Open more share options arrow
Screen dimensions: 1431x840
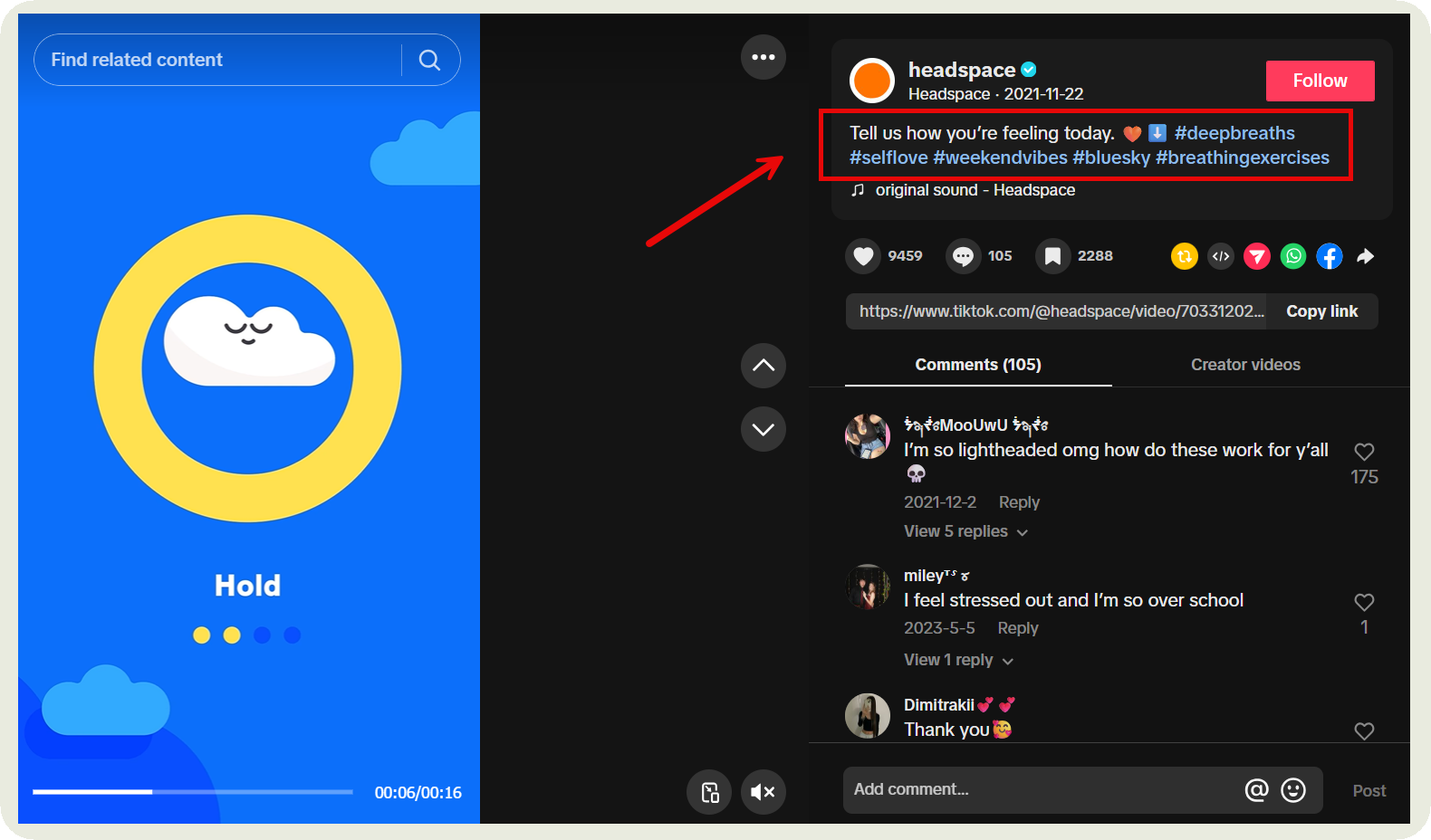point(1366,257)
